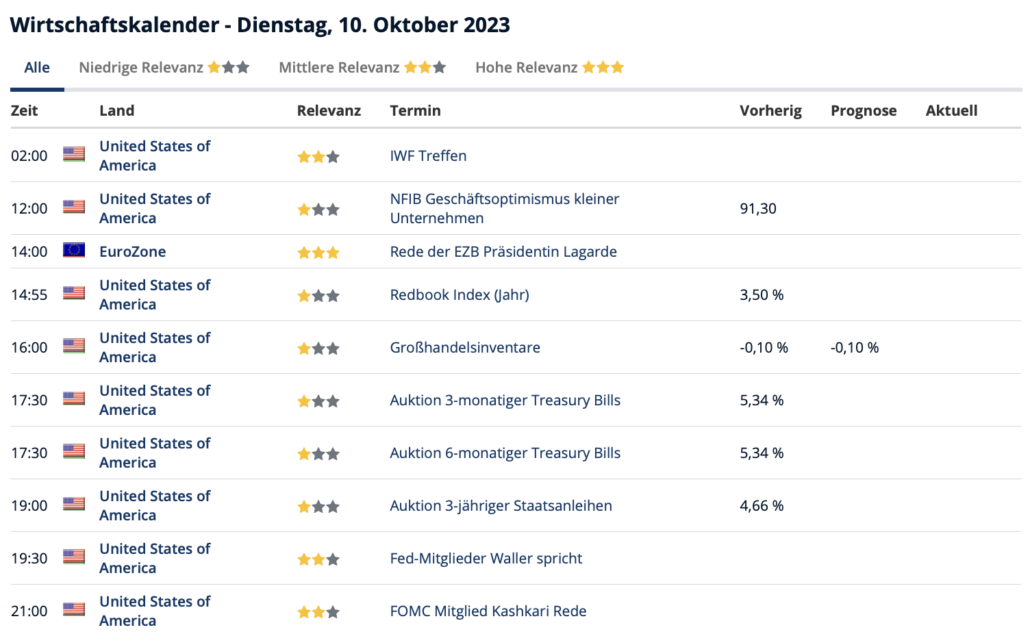This screenshot has width=1030, height=634.
Task: Click the Aktuell column header
Action: click(x=952, y=110)
